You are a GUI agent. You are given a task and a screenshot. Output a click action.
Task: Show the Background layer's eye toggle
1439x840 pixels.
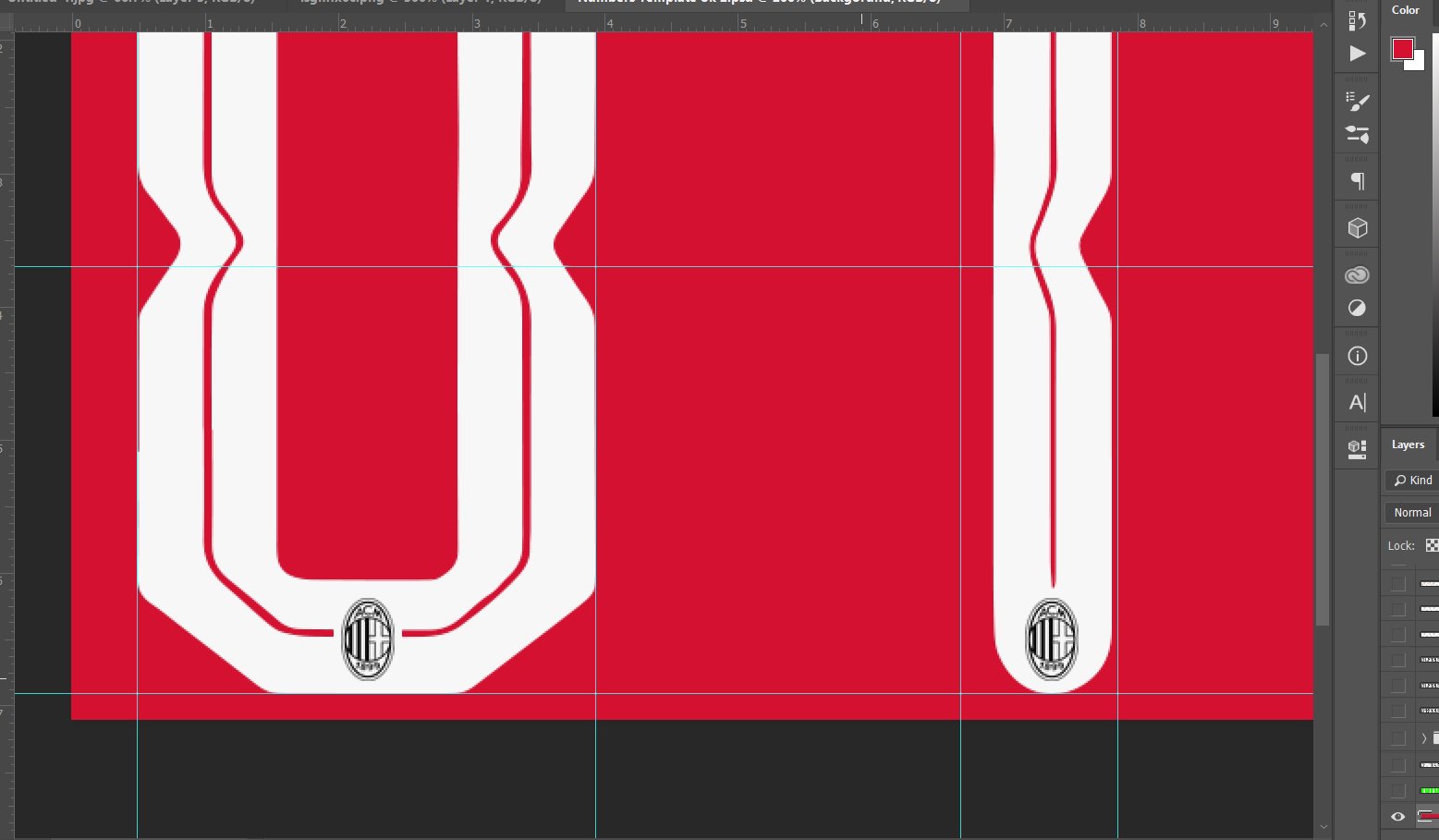[1398, 817]
